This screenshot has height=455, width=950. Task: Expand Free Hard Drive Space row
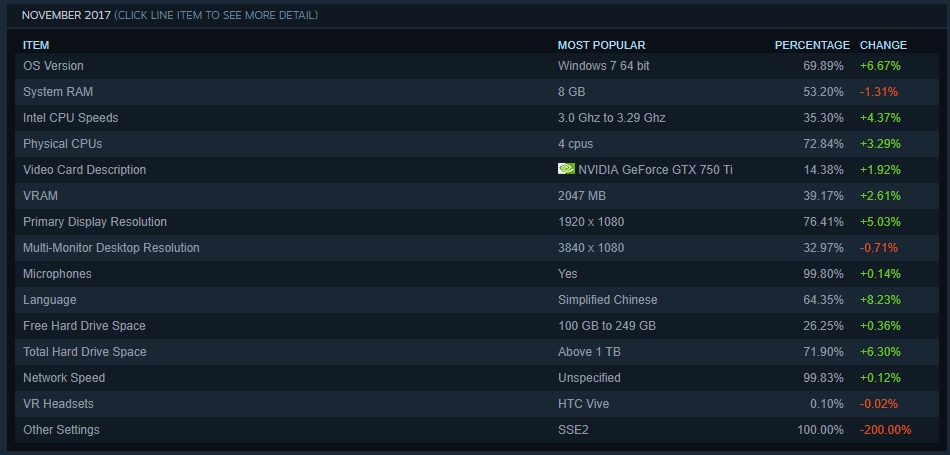coord(84,326)
